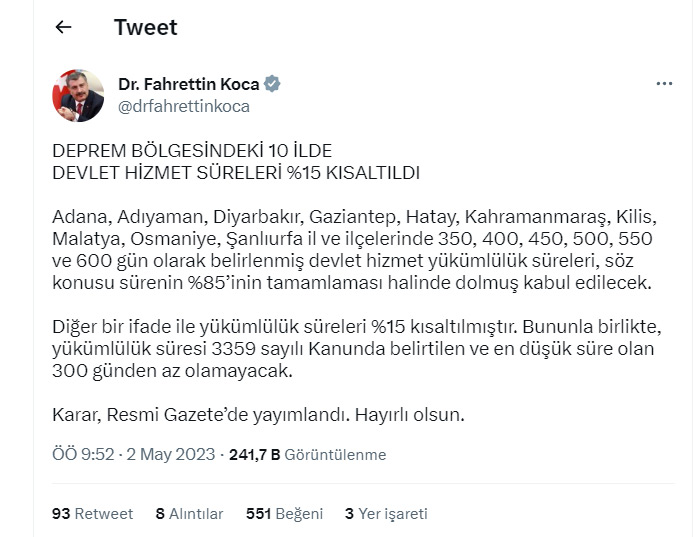Viewport: 693px width, 537px height.
Task: Open the three-dot more options menu
Action: click(664, 84)
